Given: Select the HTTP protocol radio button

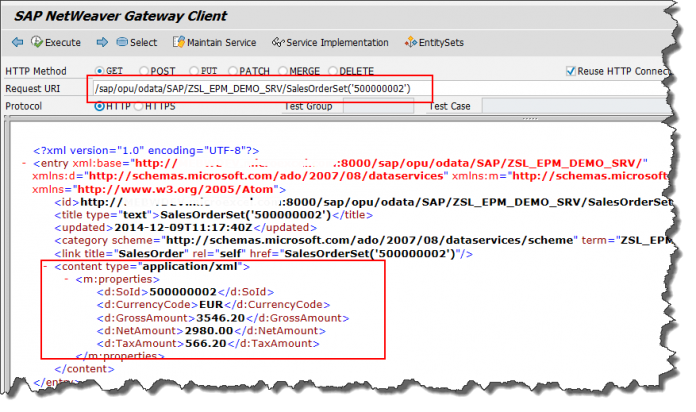Looking at the screenshot, I should pyautogui.click(x=100, y=106).
